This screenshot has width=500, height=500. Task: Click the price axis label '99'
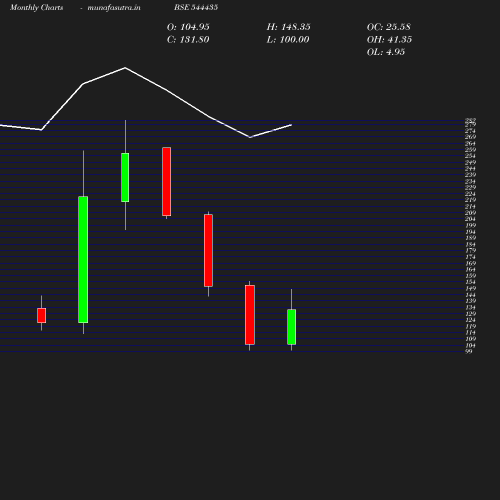(x=469, y=351)
